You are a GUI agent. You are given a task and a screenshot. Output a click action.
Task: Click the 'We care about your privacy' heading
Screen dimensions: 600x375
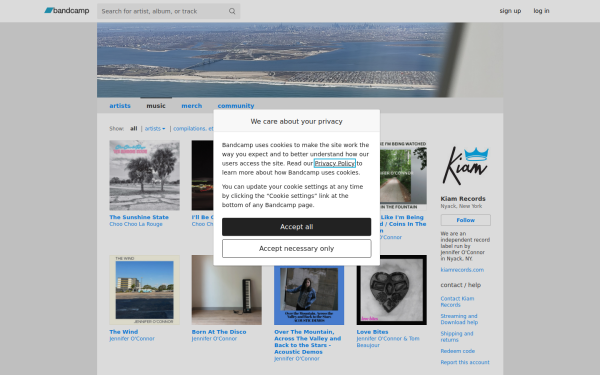pyautogui.click(x=297, y=121)
